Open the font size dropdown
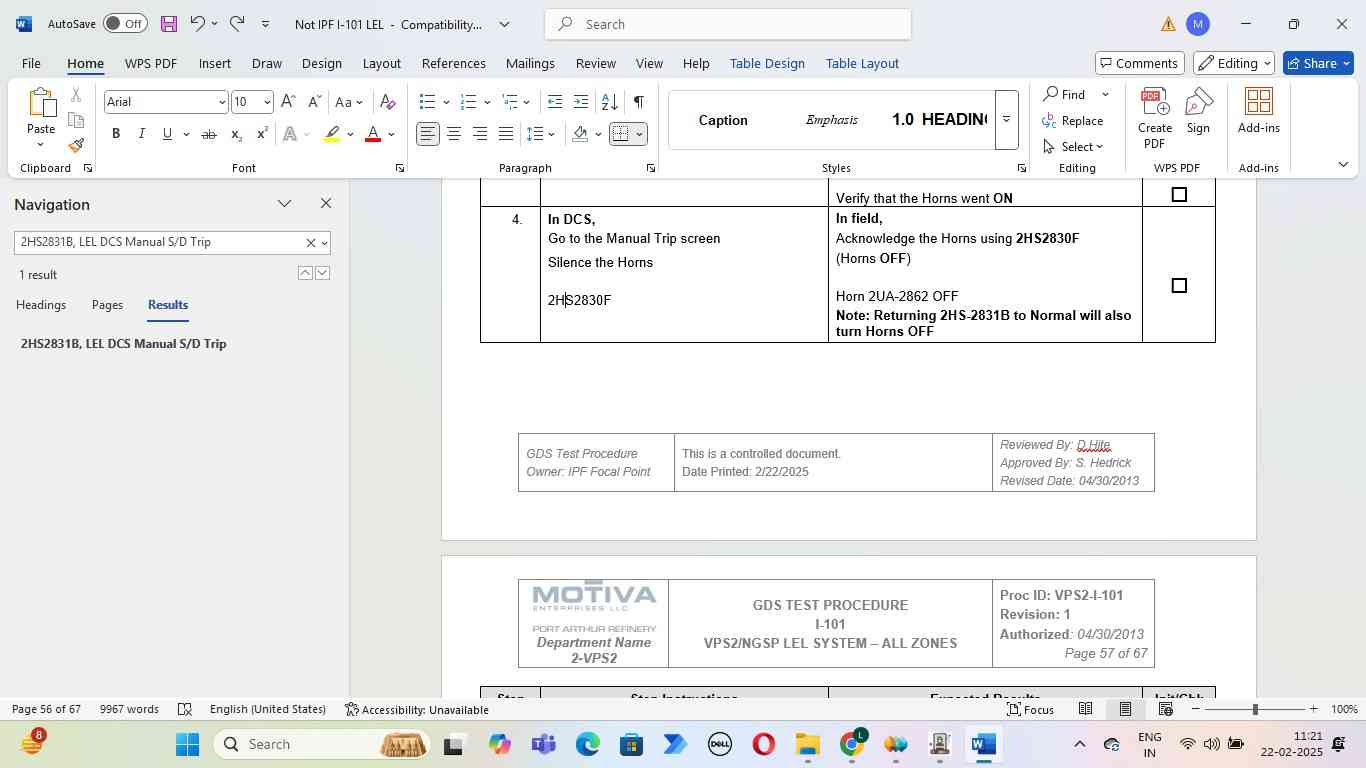Screen dimensions: 1366x768 point(266,102)
